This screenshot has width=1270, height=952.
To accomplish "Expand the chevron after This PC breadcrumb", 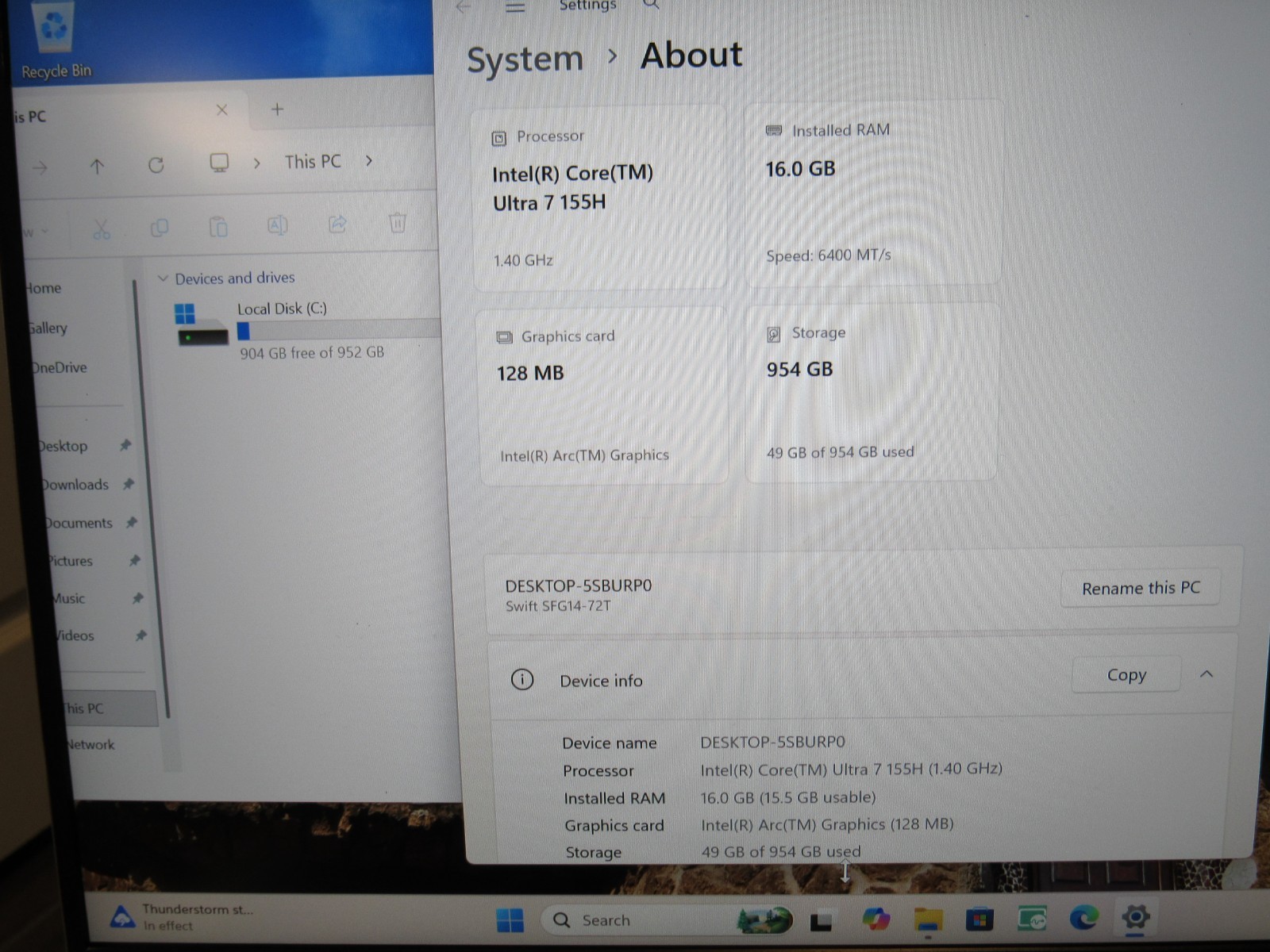I will pyautogui.click(x=369, y=161).
